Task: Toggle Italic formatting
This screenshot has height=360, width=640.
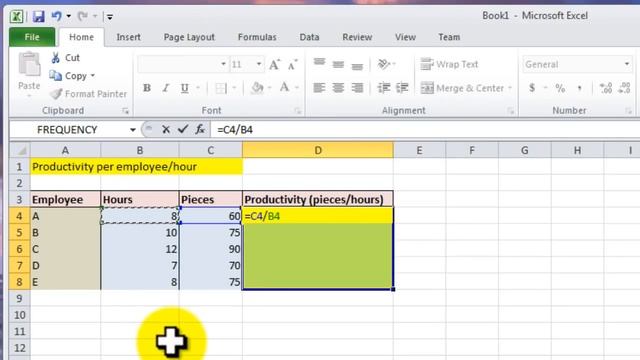Action: tap(166, 88)
